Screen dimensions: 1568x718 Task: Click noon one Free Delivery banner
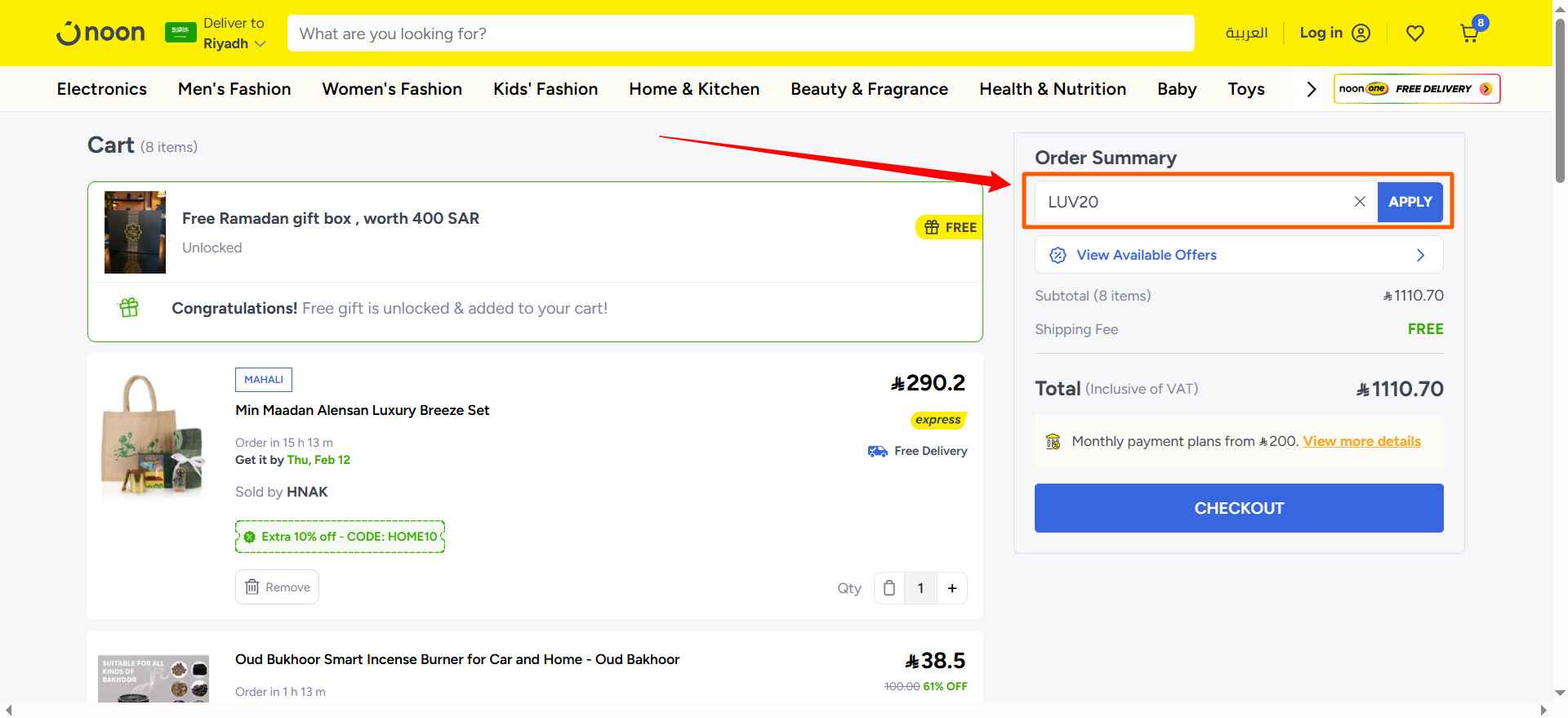click(x=1417, y=88)
